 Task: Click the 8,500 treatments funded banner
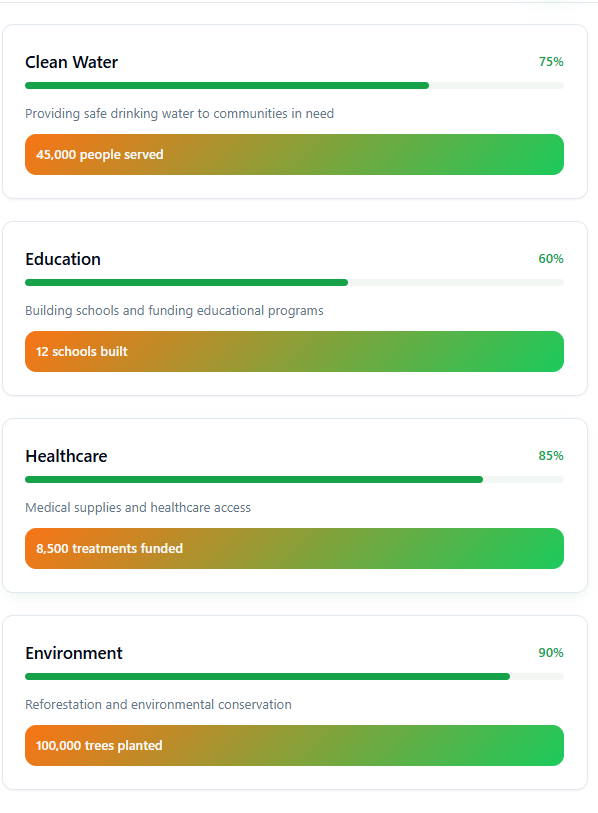(294, 549)
